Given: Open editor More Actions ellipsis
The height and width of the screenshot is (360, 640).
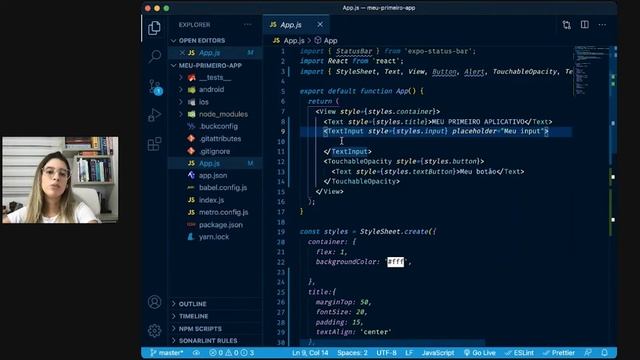Looking at the screenshot, I should tap(602, 25).
